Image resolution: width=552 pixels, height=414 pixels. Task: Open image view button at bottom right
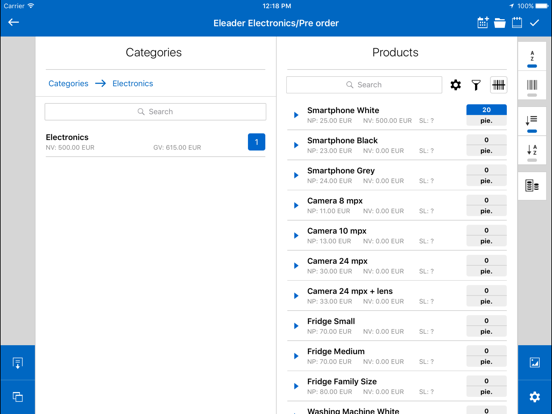[x=534, y=362]
